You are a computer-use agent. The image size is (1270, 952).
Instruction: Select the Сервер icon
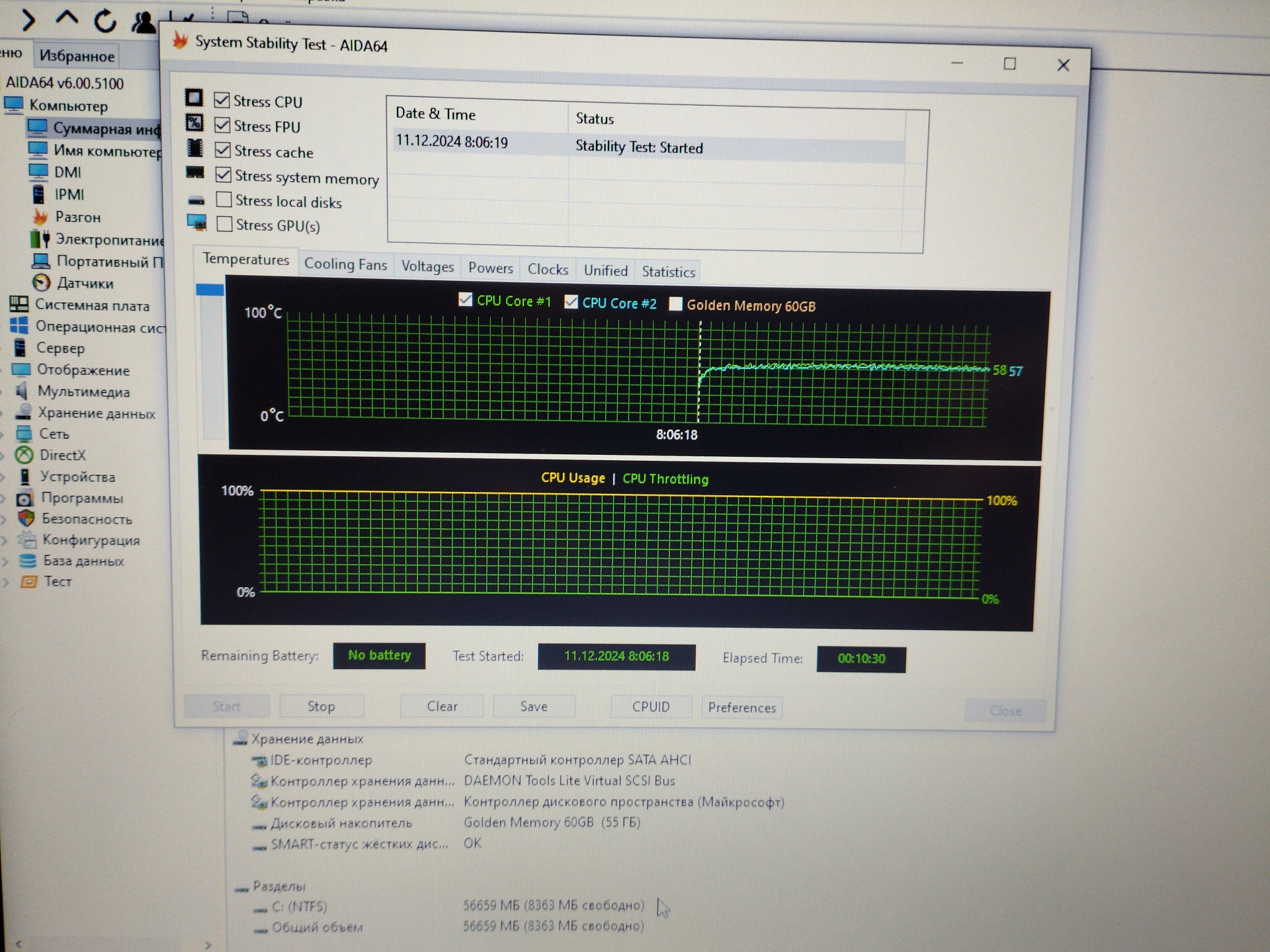coord(21,347)
